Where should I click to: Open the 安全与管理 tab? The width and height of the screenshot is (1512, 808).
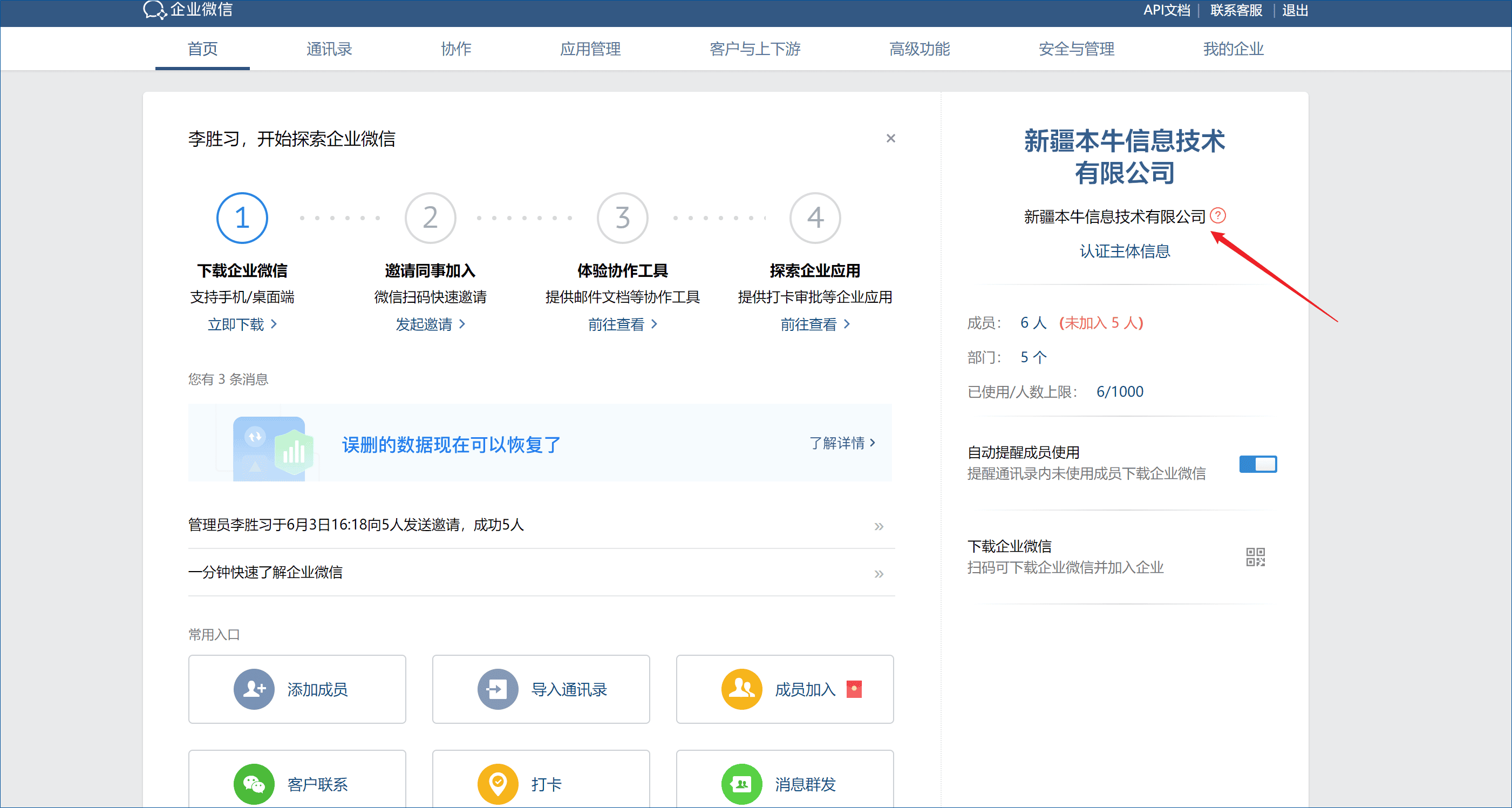(x=1076, y=49)
